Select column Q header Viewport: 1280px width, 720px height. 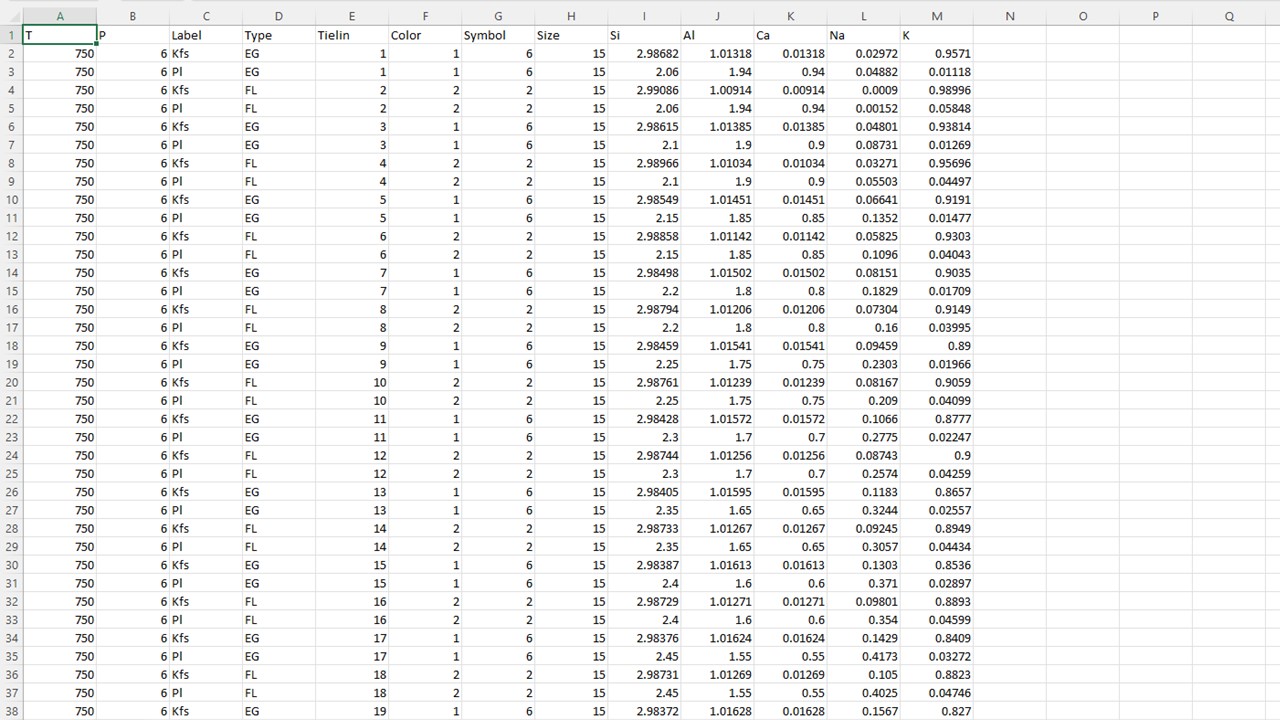click(1228, 16)
